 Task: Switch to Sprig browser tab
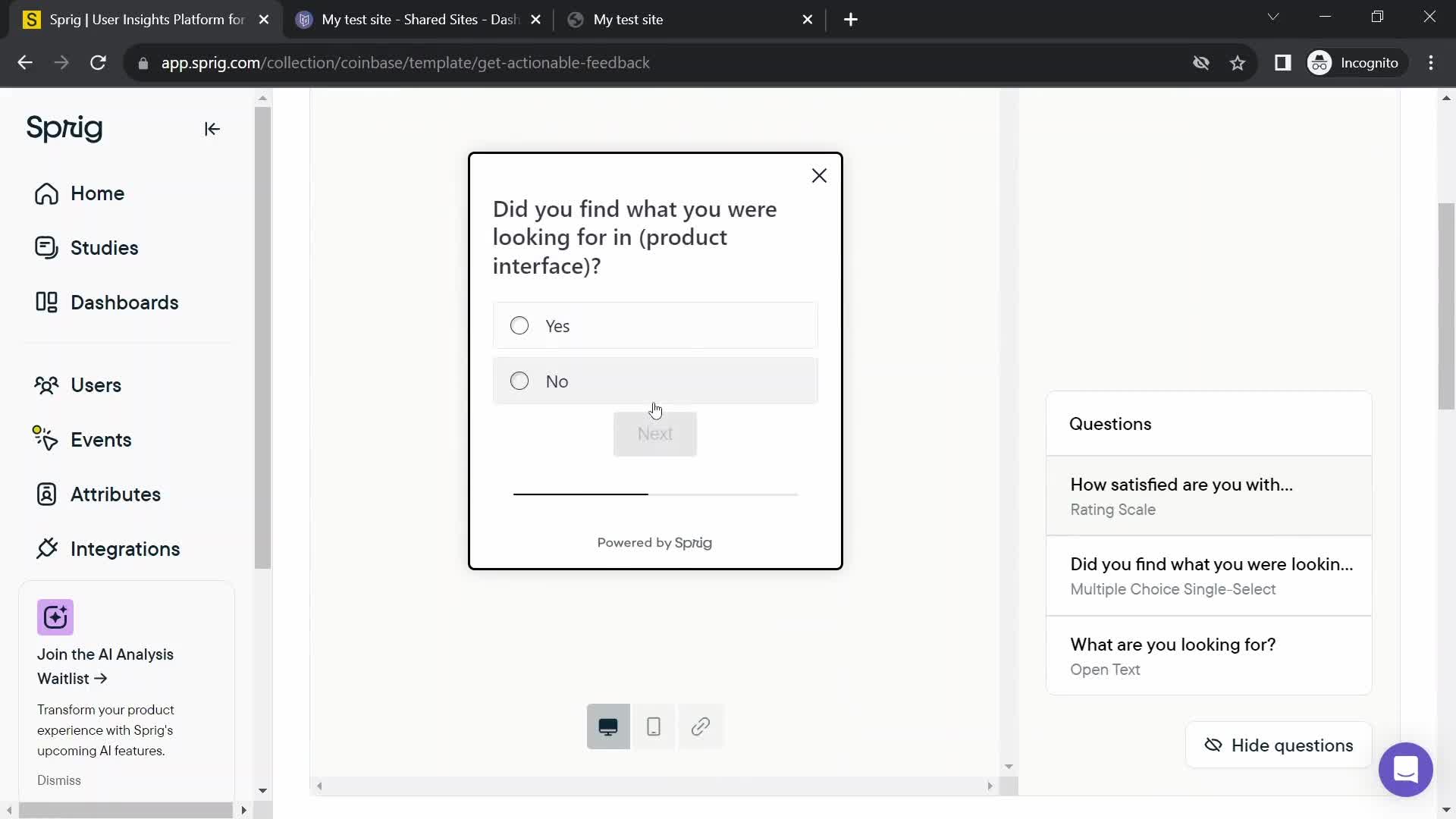(146, 20)
